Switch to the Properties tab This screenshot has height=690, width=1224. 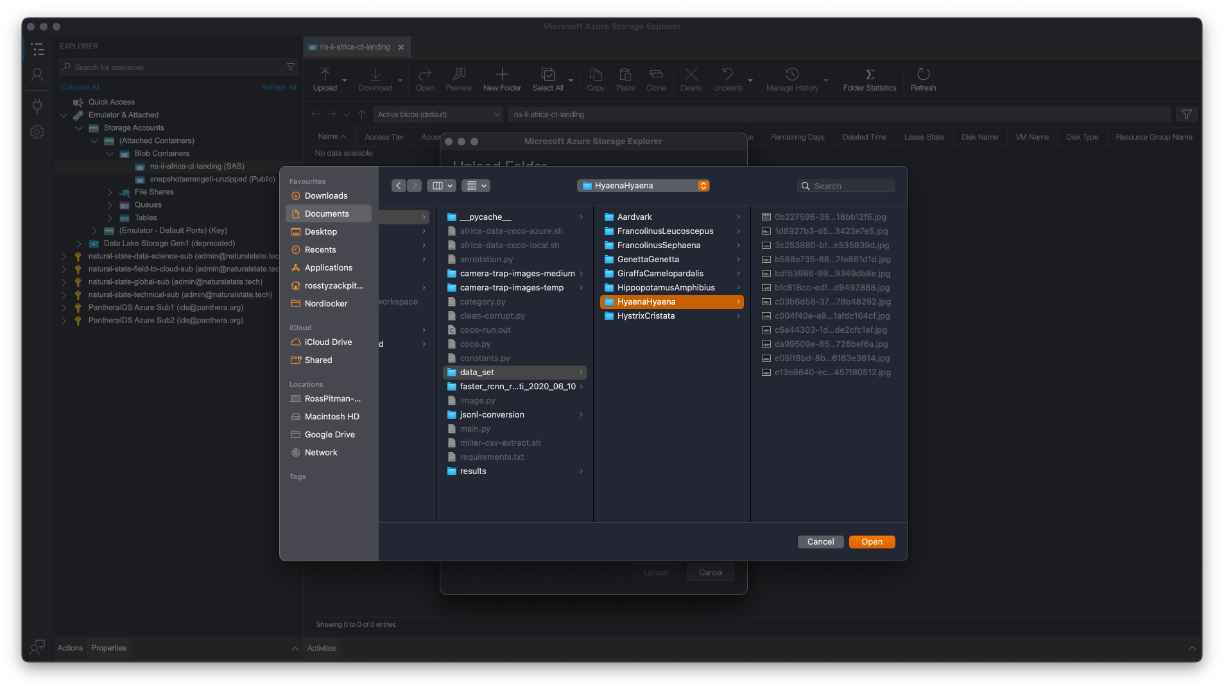109,648
